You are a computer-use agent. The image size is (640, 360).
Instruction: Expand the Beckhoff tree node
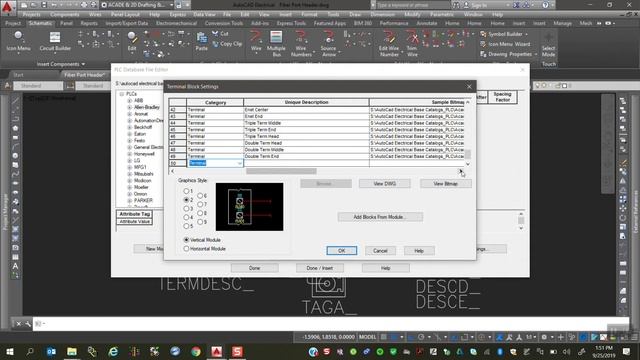(130, 127)
